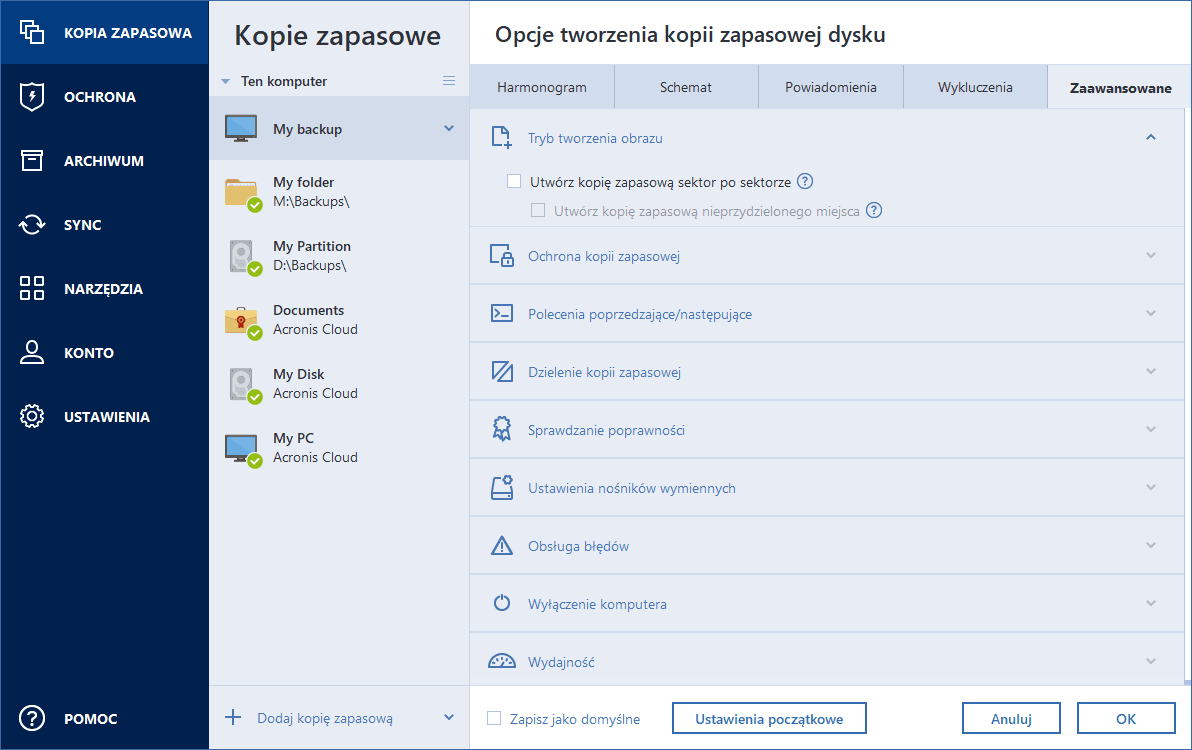
Task: Open the Dodaj kopię zapasową dropdown arrow
Action: (449, 717)
